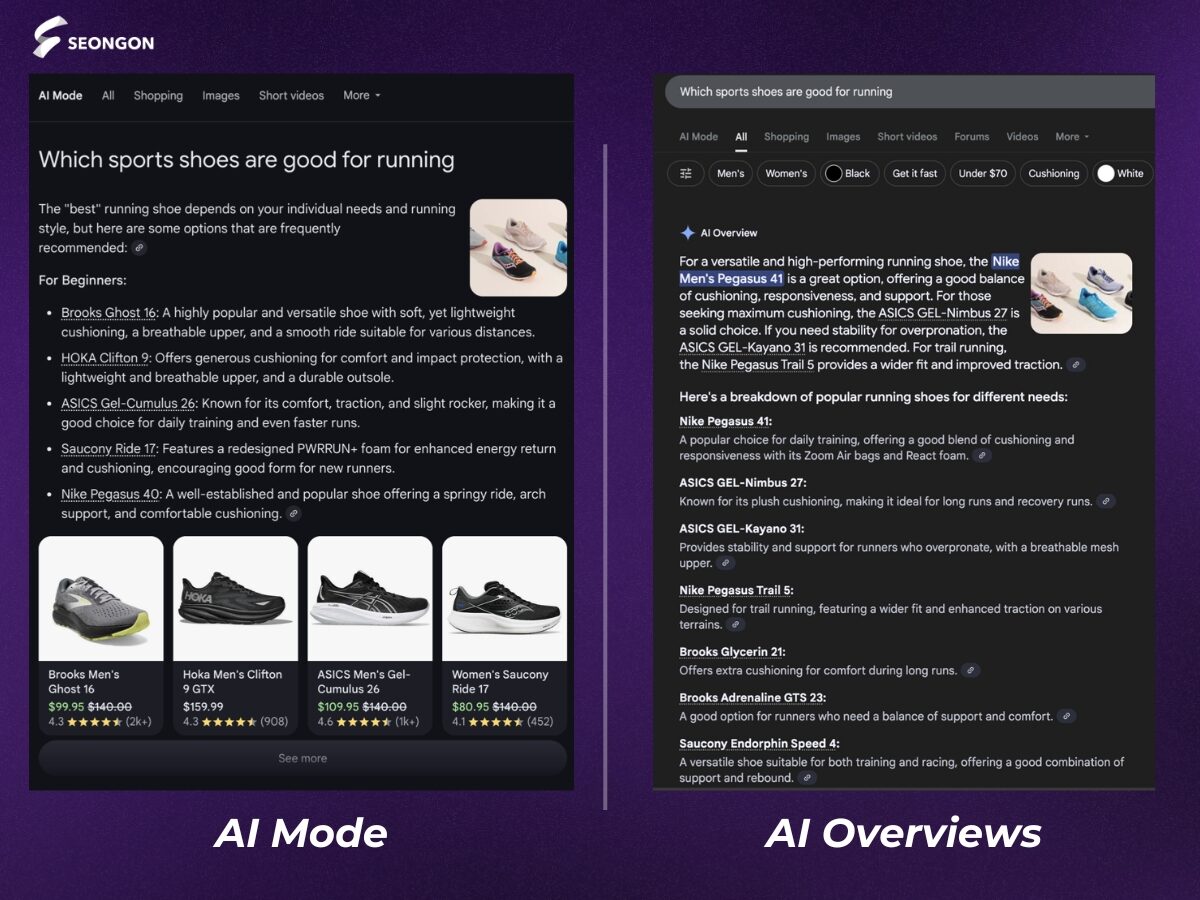Click link icon after 'improved traction.' sentence
This screenshot has height=900, width=1200.
point(1075,365)
